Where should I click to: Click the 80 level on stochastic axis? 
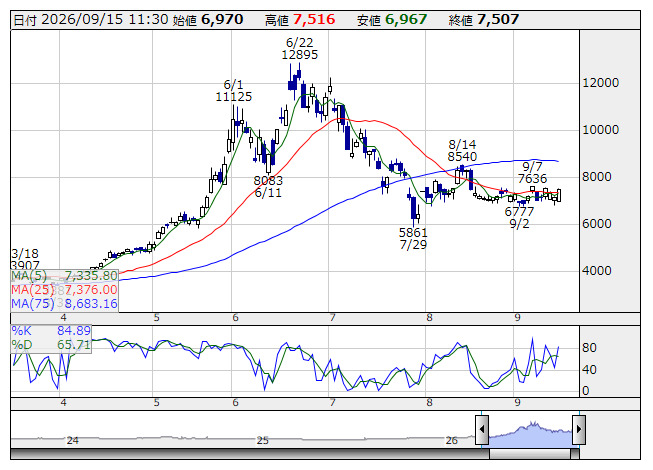[589, 348]
